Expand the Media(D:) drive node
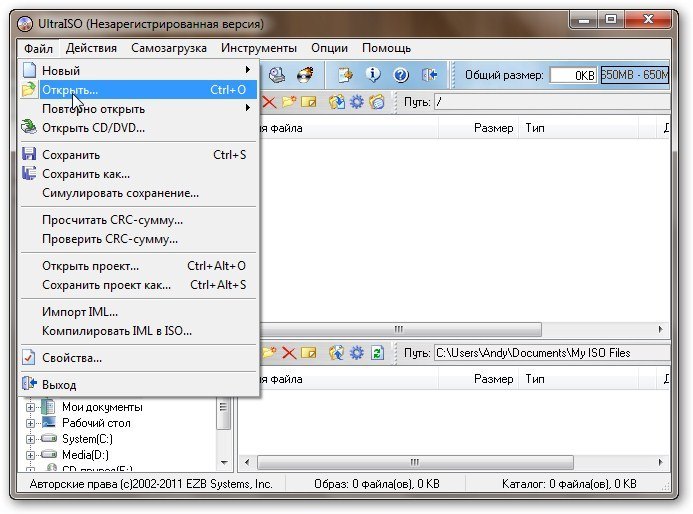This screenshot has width=693, height=514. (30, 454)
